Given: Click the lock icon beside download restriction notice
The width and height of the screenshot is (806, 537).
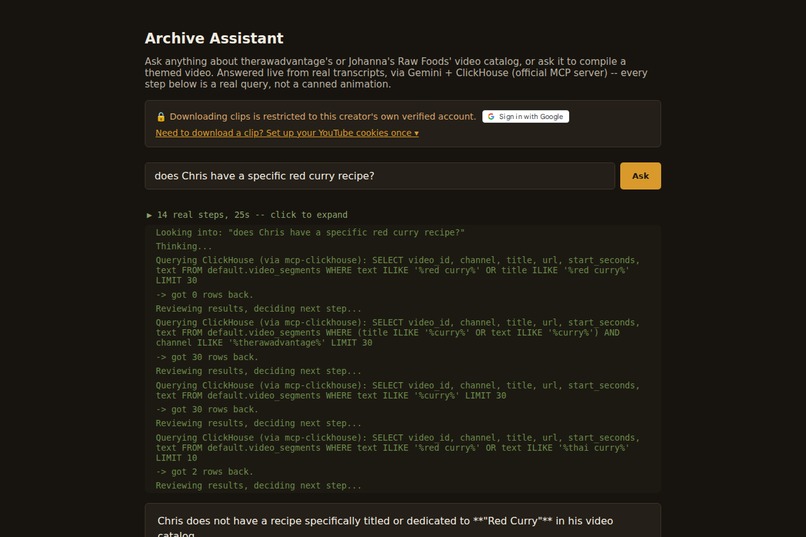Looking at the screenshot, I should [x=161, y=117].
